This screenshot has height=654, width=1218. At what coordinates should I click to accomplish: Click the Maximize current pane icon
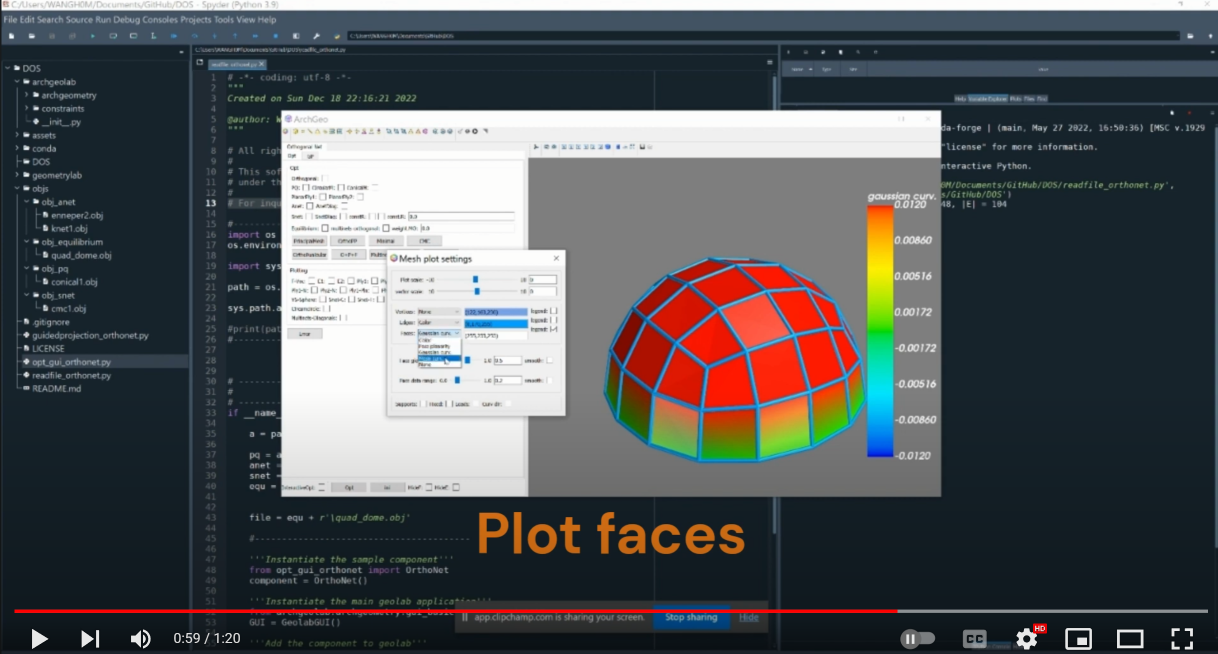(x=295, y=35)
